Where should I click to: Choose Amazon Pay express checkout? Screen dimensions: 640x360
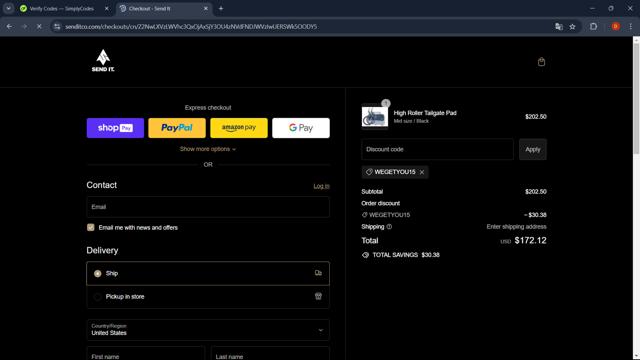239,128
